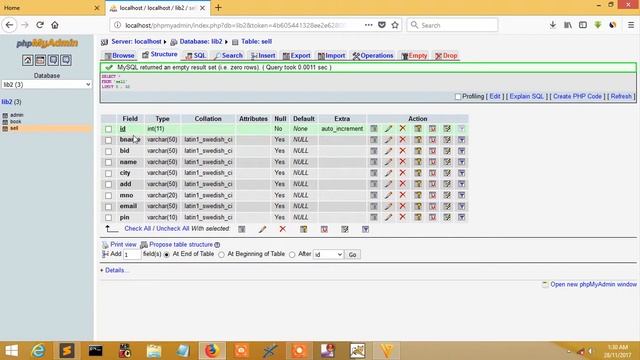
Task: Open Firefox downloads arrow icon
Action: click(553, 25)
